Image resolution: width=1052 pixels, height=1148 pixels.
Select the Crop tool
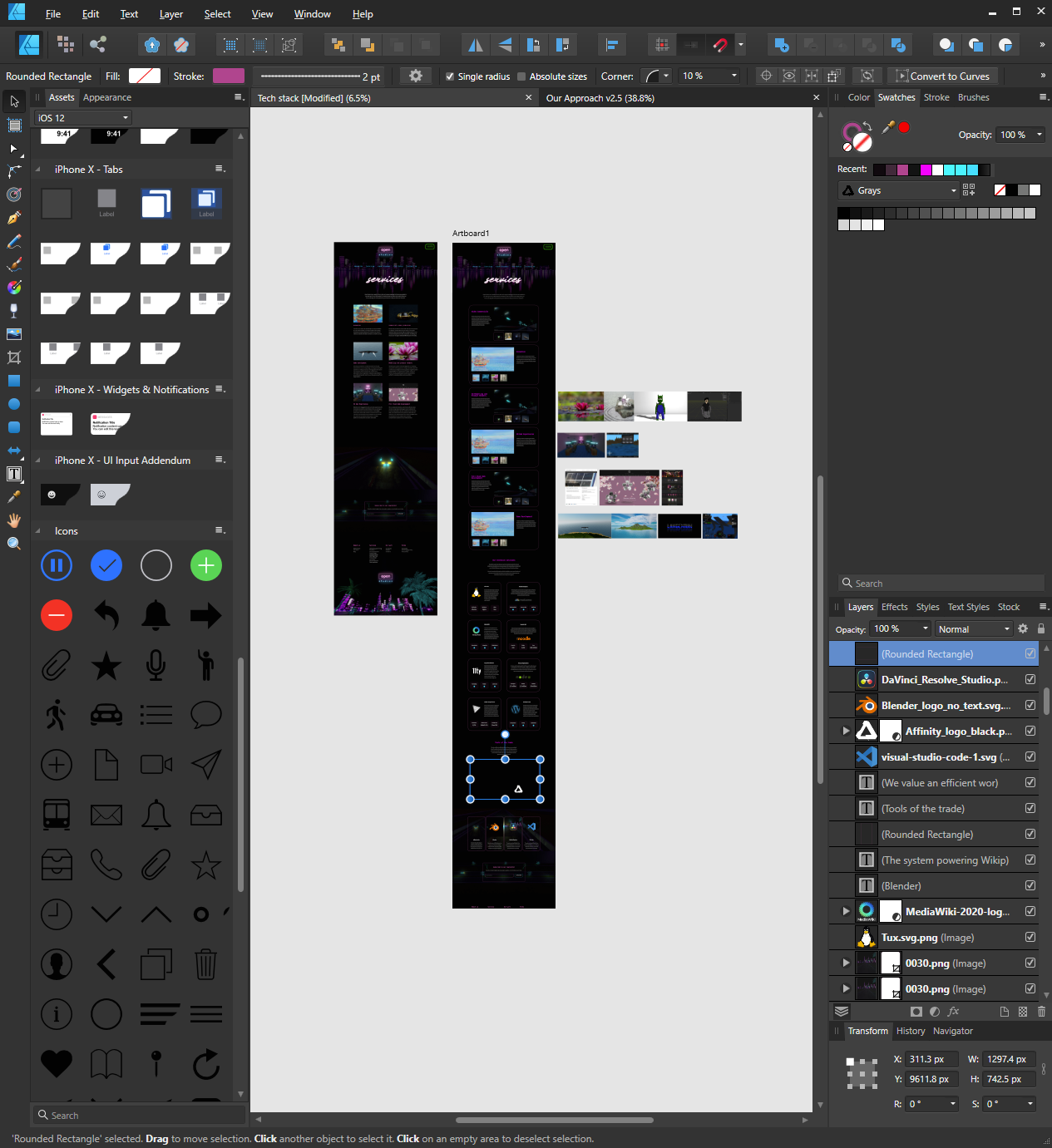tap(14, 357)
